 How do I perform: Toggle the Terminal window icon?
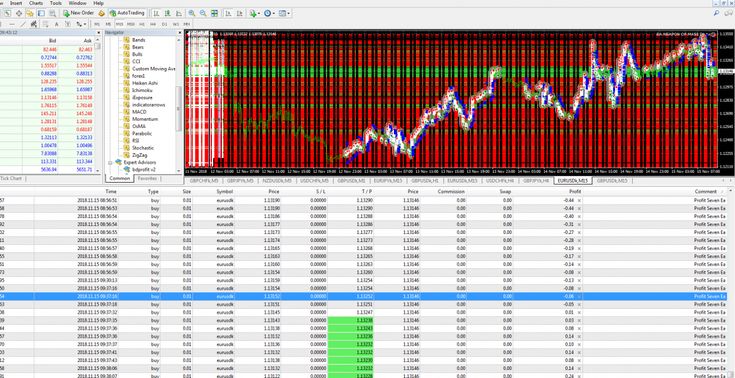(x=41, y=13)
